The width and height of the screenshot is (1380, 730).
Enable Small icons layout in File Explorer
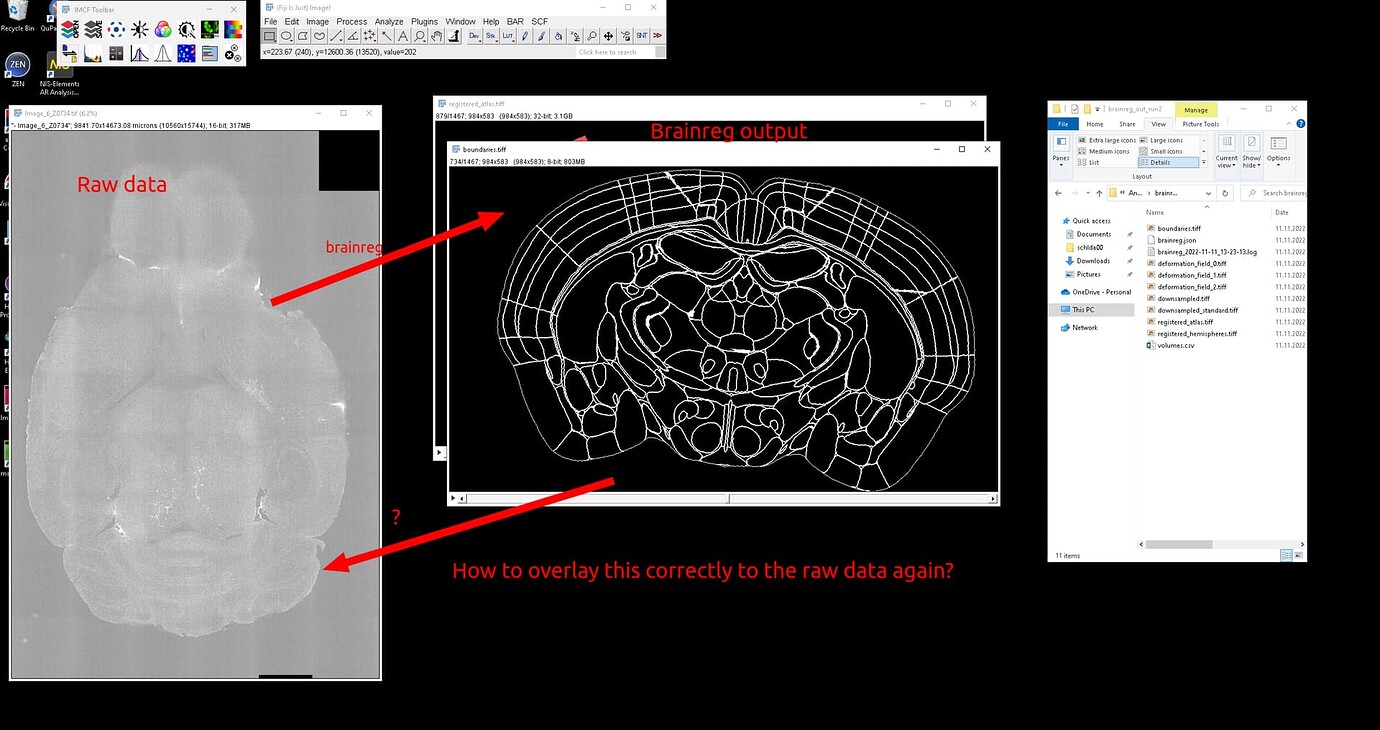pos(1167,151)
